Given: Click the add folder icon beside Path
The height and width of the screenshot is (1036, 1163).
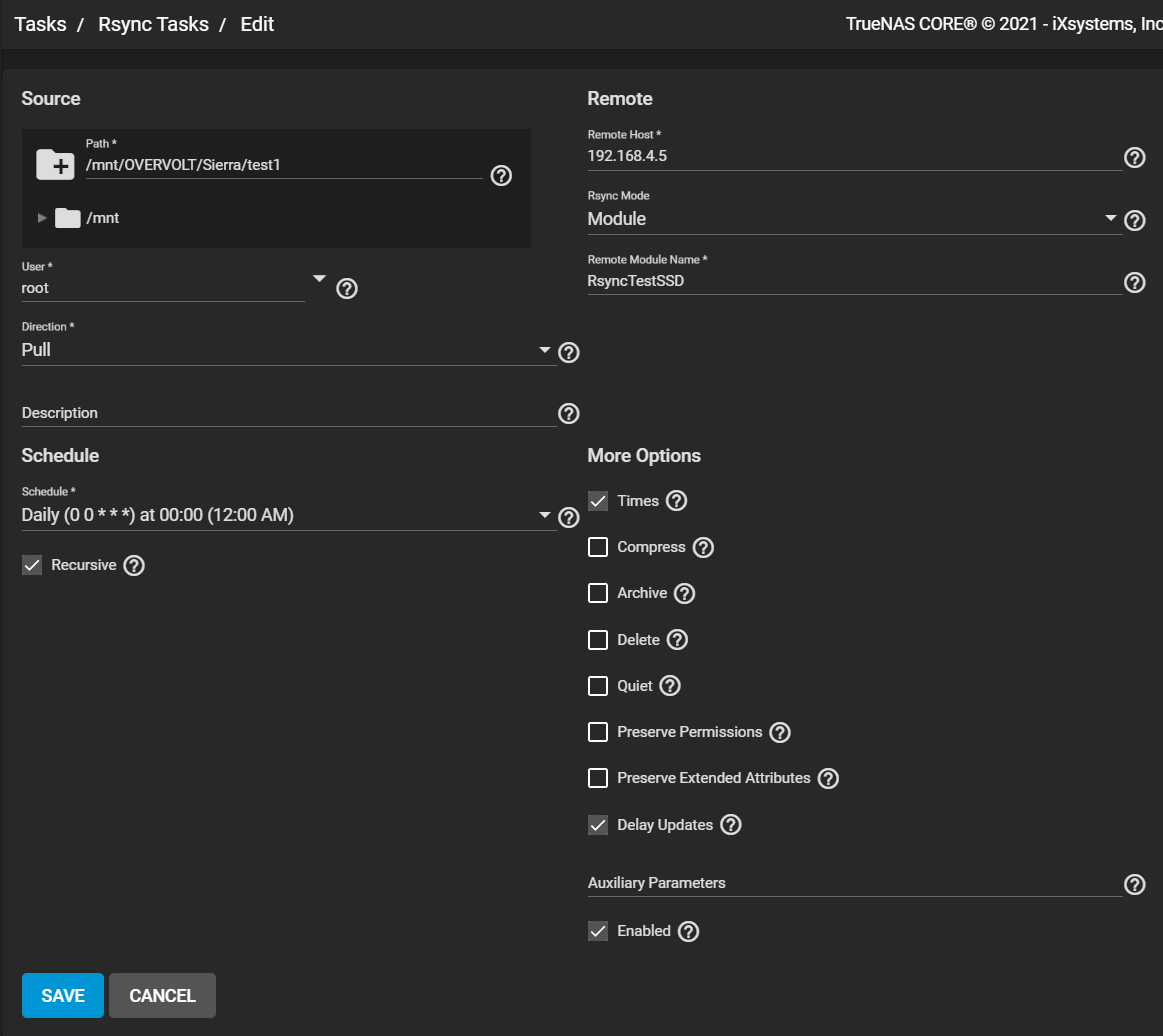Looking at the screenshot, I should (55, 165).
